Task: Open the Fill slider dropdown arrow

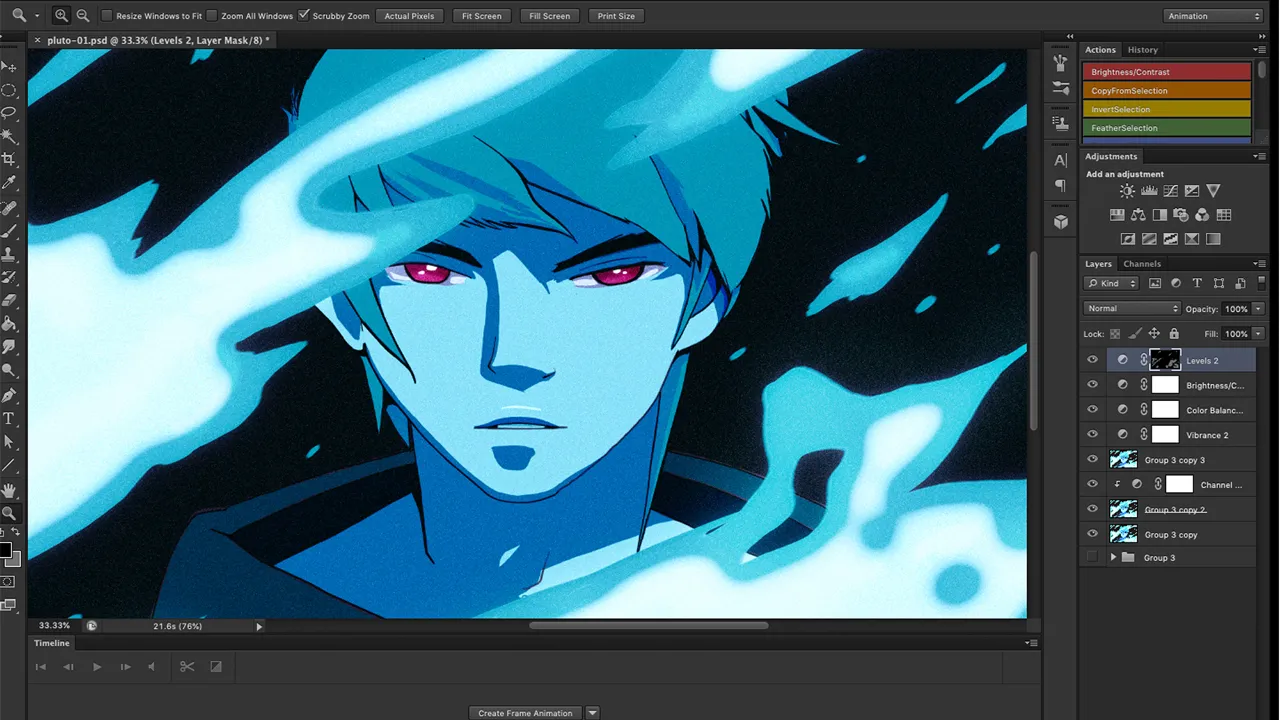Action: point(1258,334)
